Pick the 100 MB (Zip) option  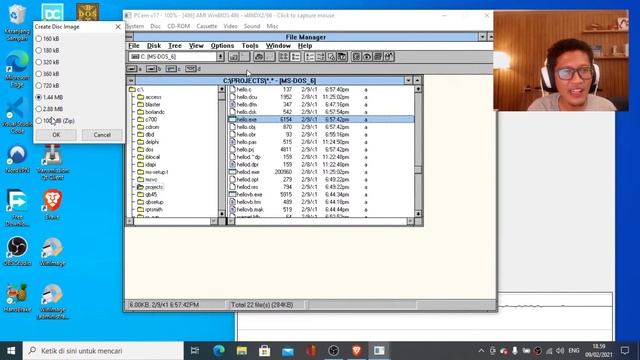(55, 121)
